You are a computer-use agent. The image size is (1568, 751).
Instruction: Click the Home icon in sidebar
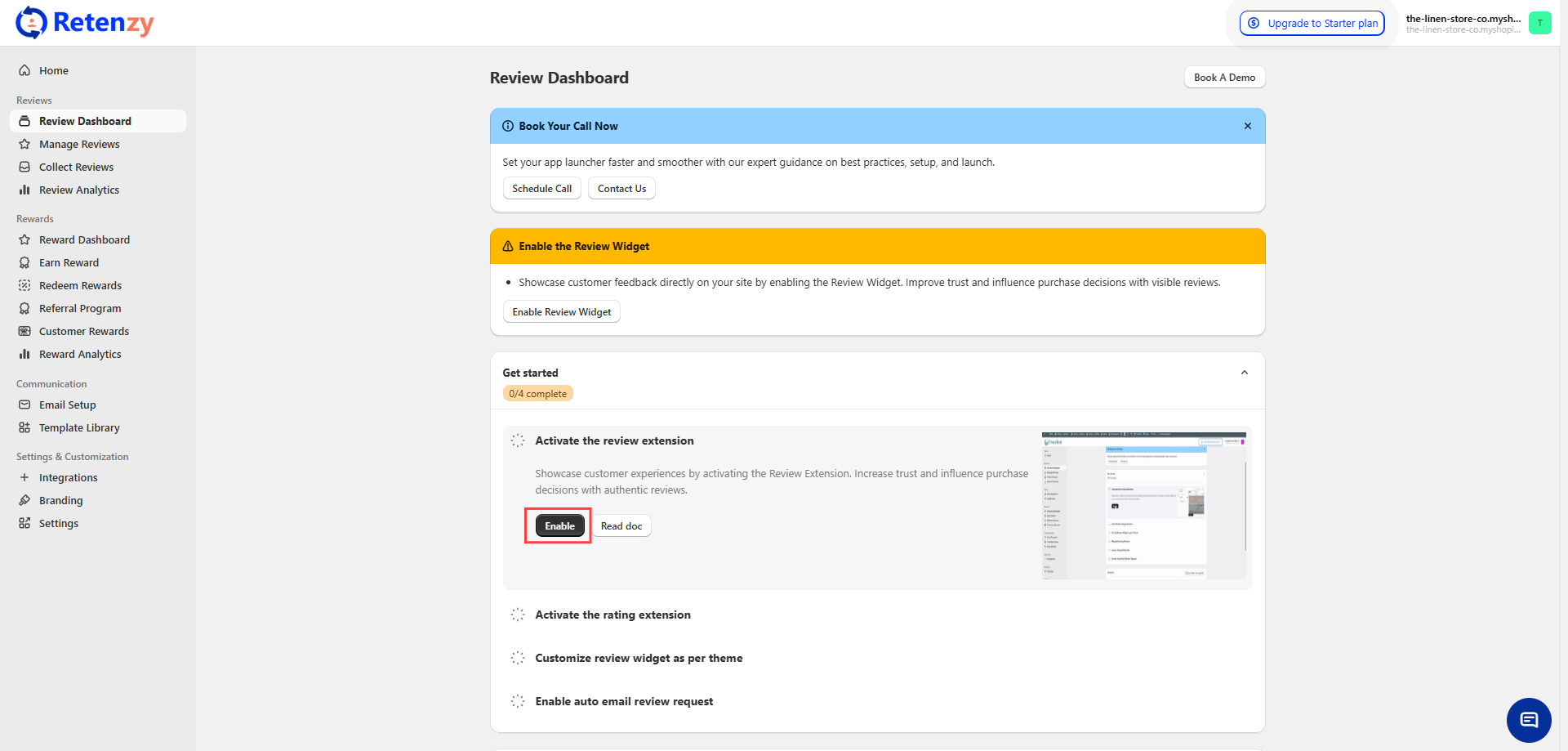pos(24,70)
